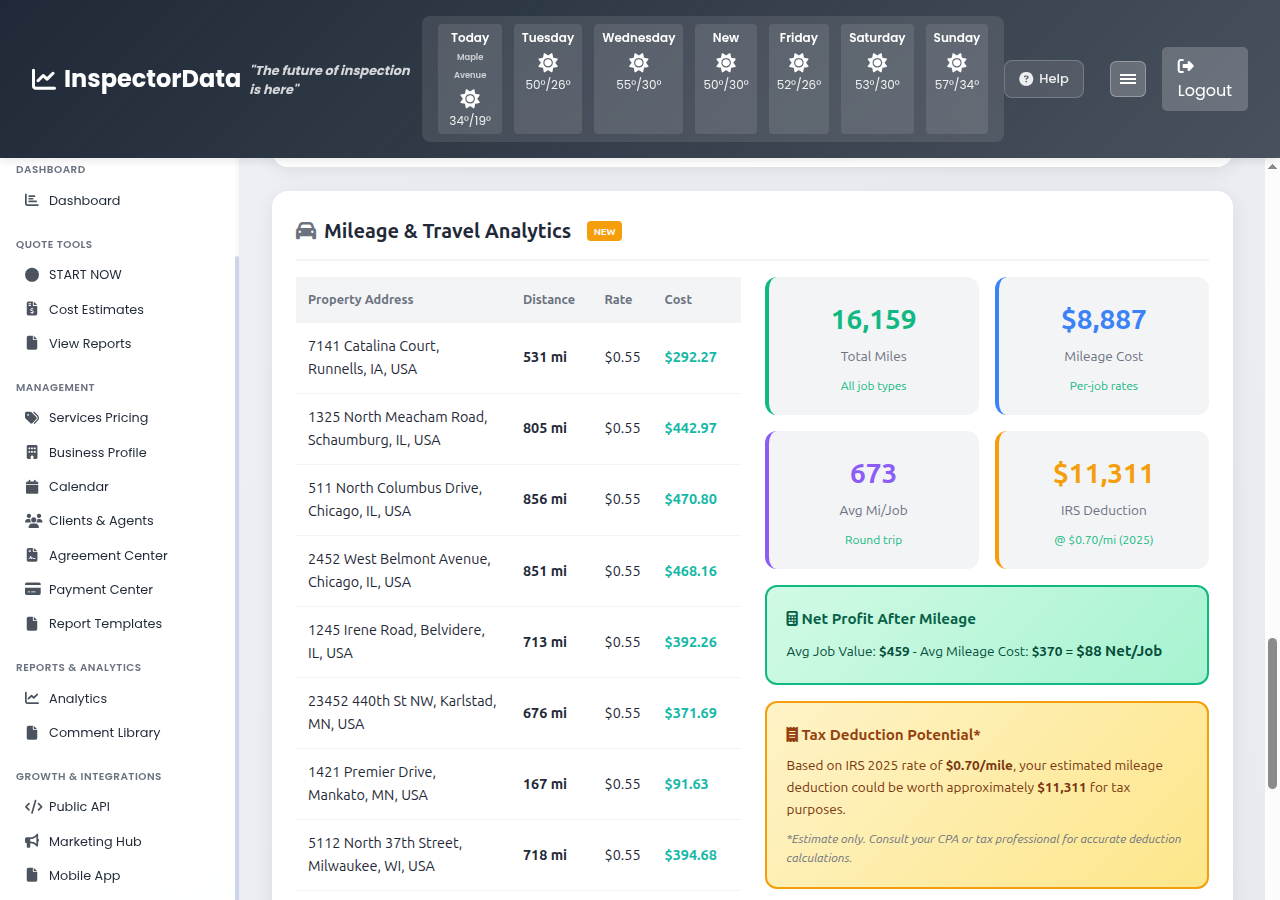Viewport: 1280px width, 900px height.
Task: Click the Mobile App icon
Action: (31, 875)
